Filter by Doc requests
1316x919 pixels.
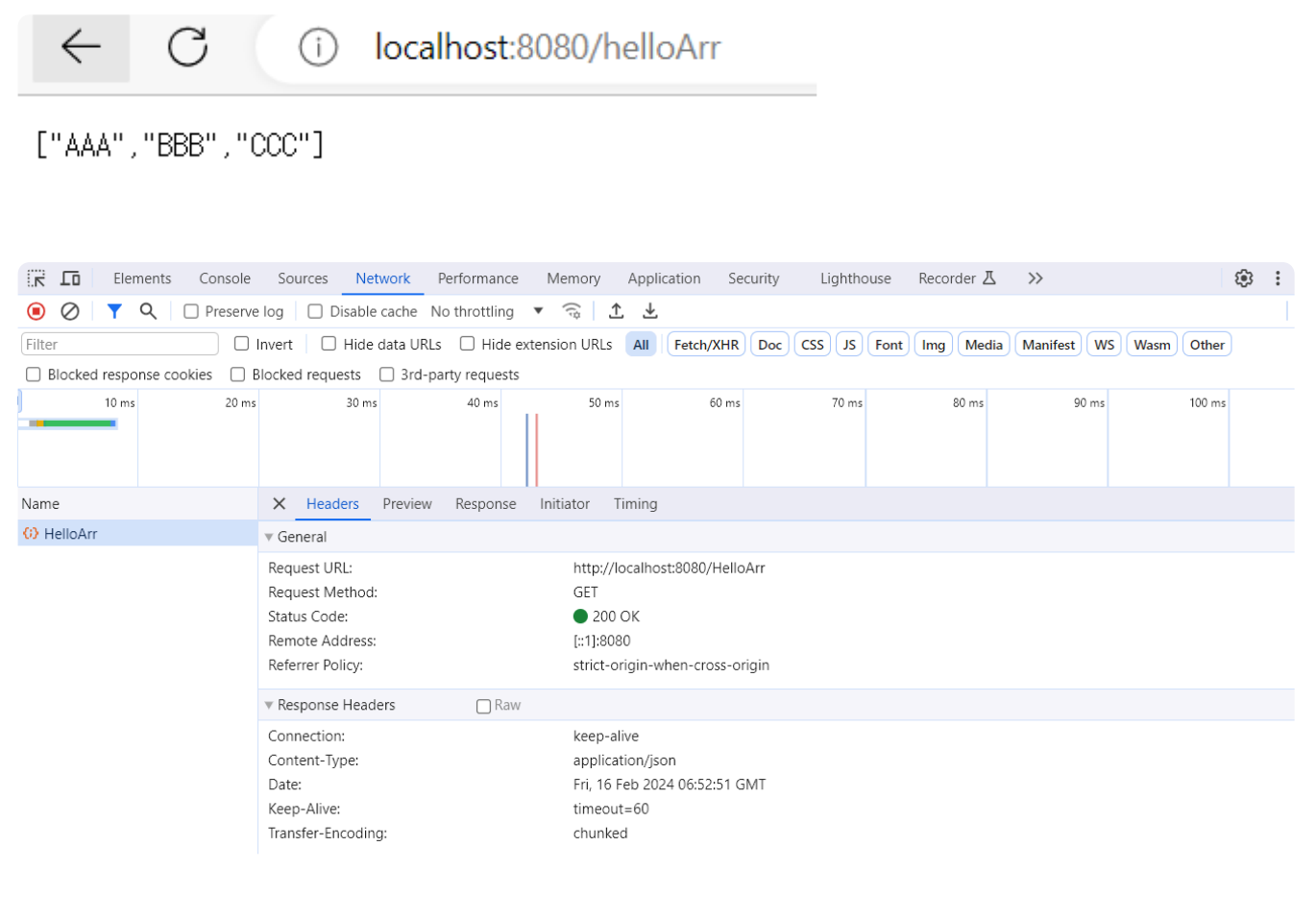coord(769,345)
